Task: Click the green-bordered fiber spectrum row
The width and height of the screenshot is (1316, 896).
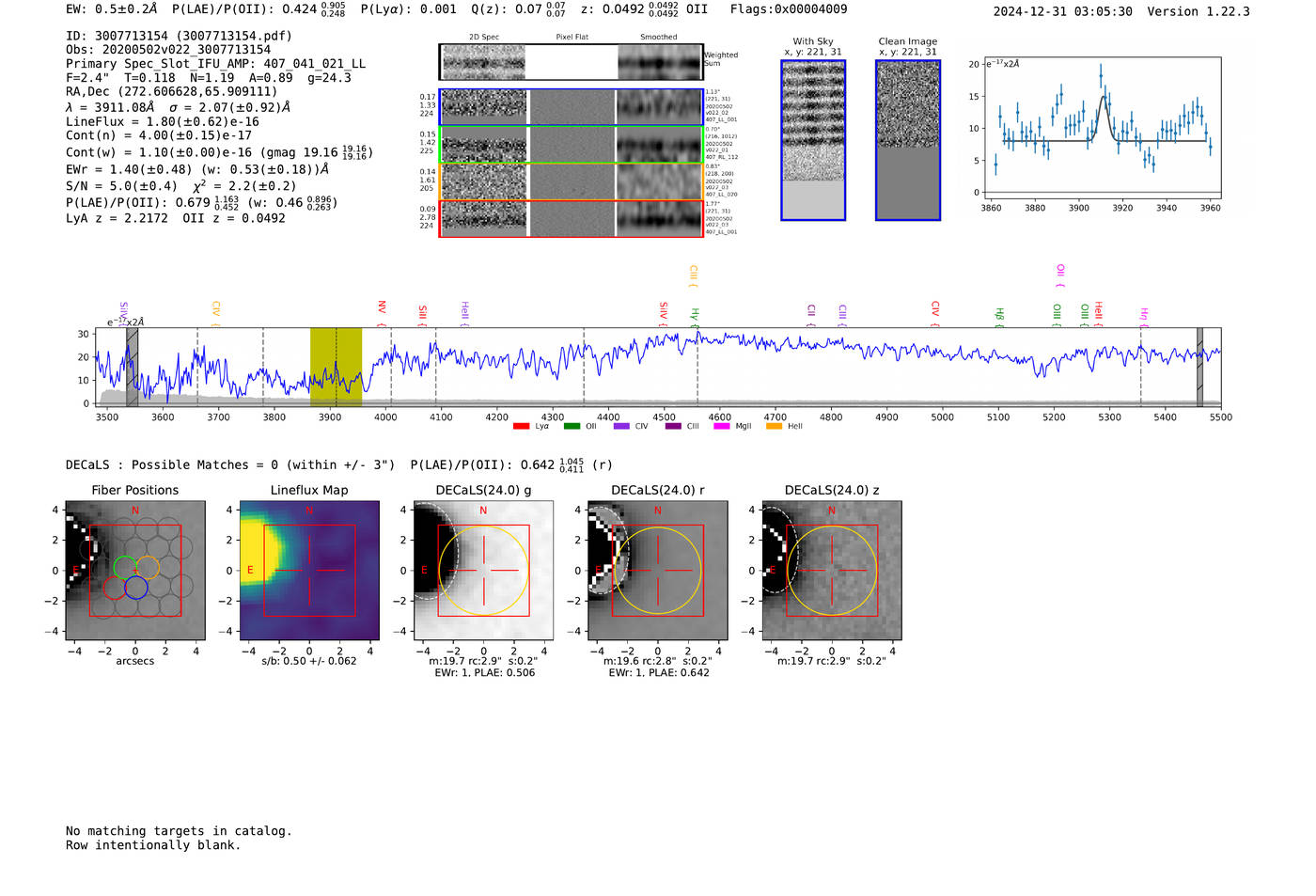Action: click(572, 145)
